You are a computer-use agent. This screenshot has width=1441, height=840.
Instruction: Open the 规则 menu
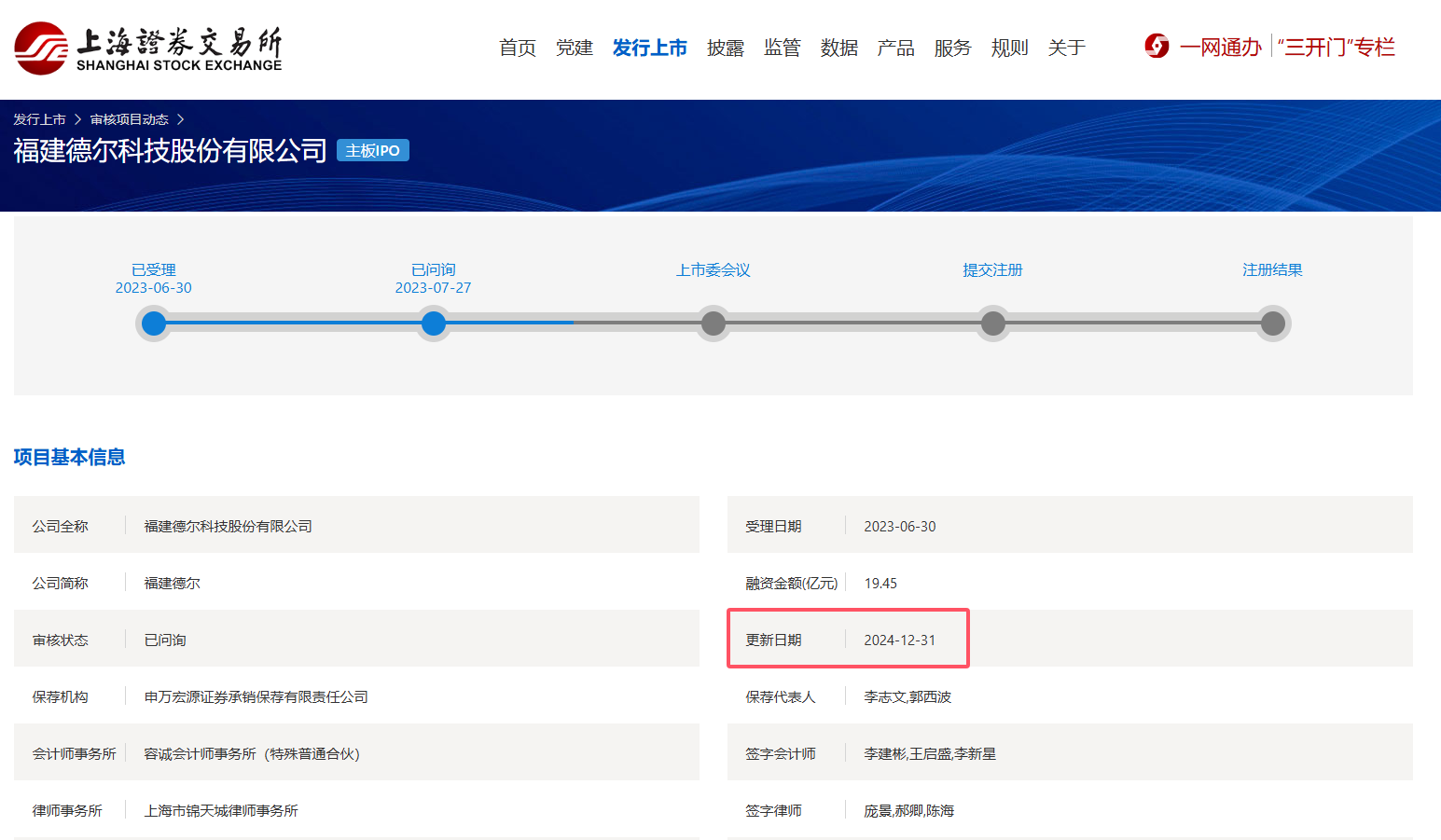coord(1010,48)
